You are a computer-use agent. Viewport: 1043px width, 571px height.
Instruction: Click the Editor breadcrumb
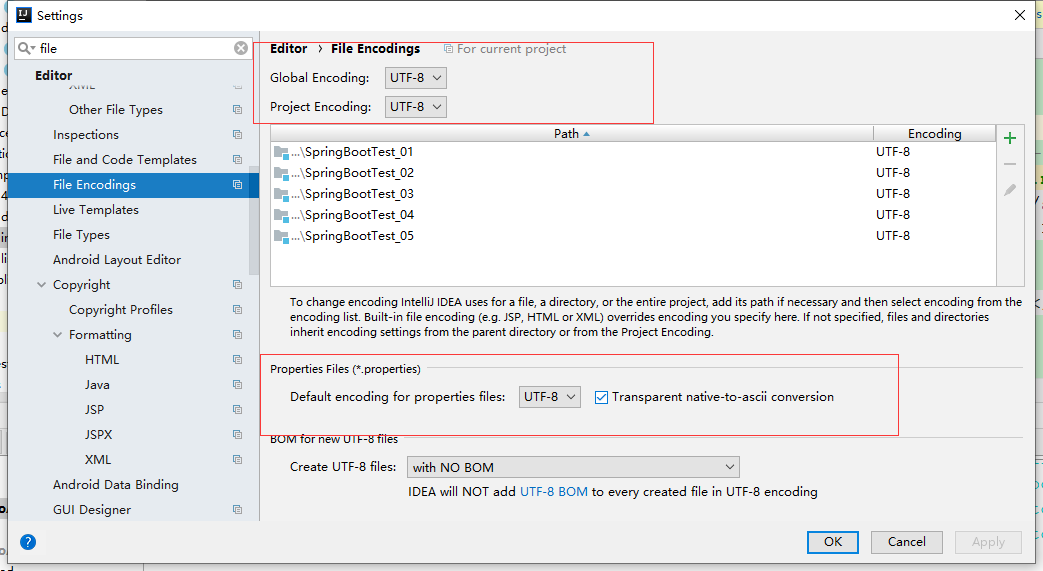point(289,49)
